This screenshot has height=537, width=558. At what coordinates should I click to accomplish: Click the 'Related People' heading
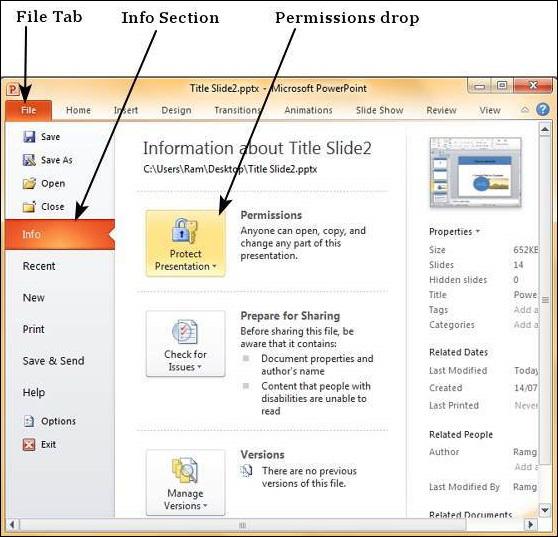pos(461,435)
